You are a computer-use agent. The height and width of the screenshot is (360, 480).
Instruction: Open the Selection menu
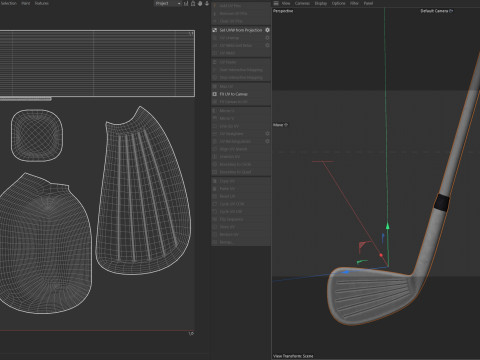(9, 3)
